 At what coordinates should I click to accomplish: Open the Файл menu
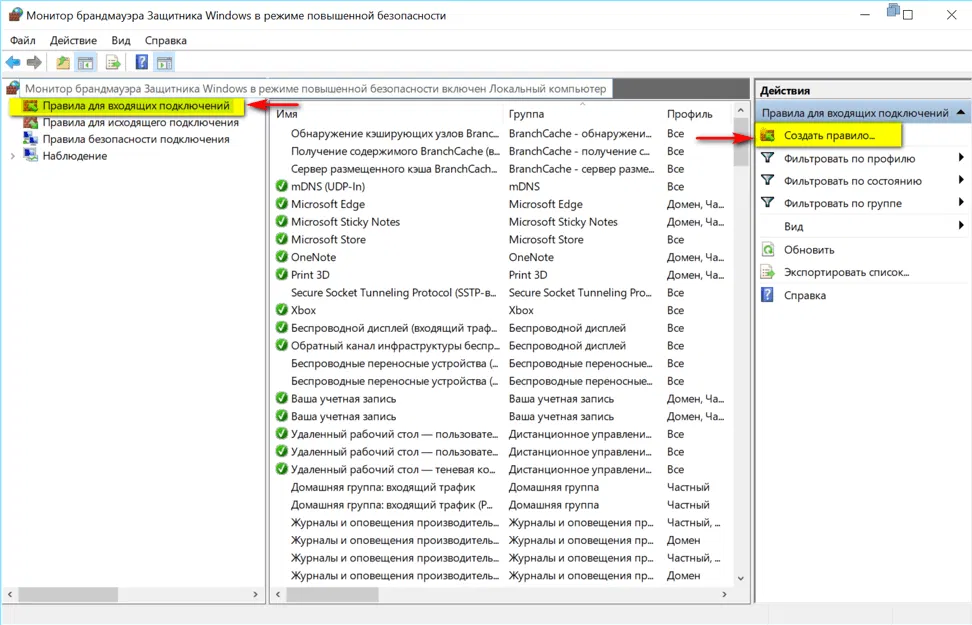click(23, 40)
